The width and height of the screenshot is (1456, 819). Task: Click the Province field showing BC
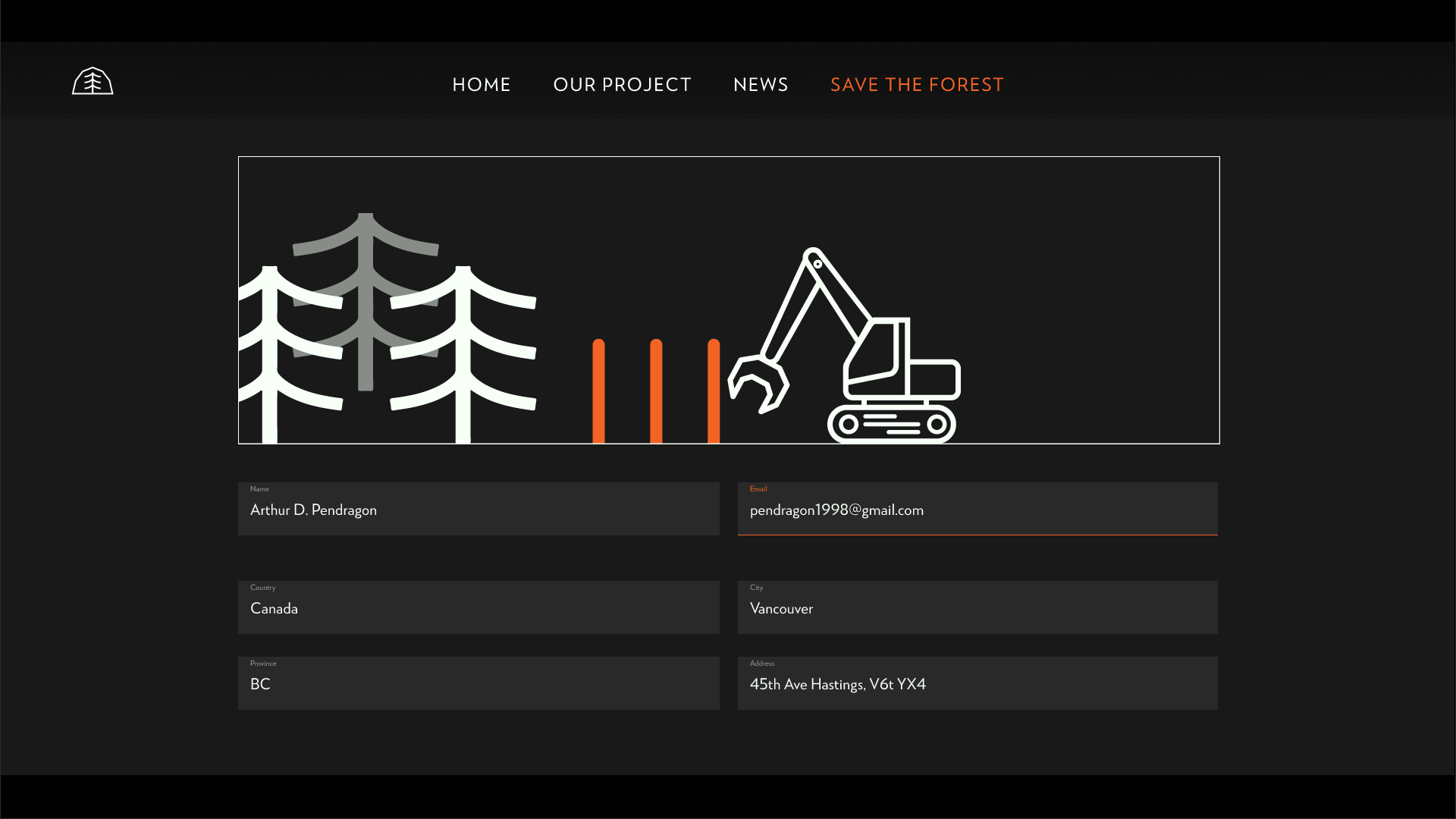[479, 684]
